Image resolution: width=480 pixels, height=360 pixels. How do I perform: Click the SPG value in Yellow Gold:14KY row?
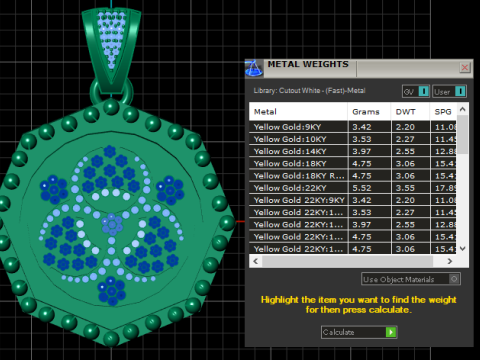[445, 151]
